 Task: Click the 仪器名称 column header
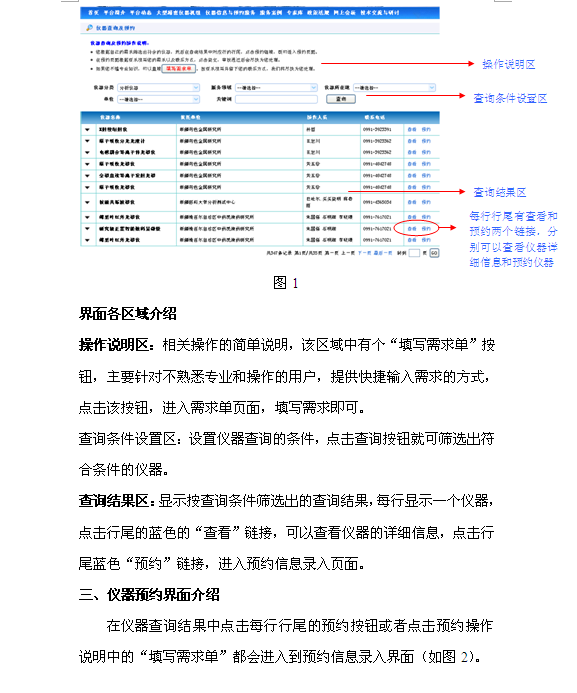click(x=110, y=117)
